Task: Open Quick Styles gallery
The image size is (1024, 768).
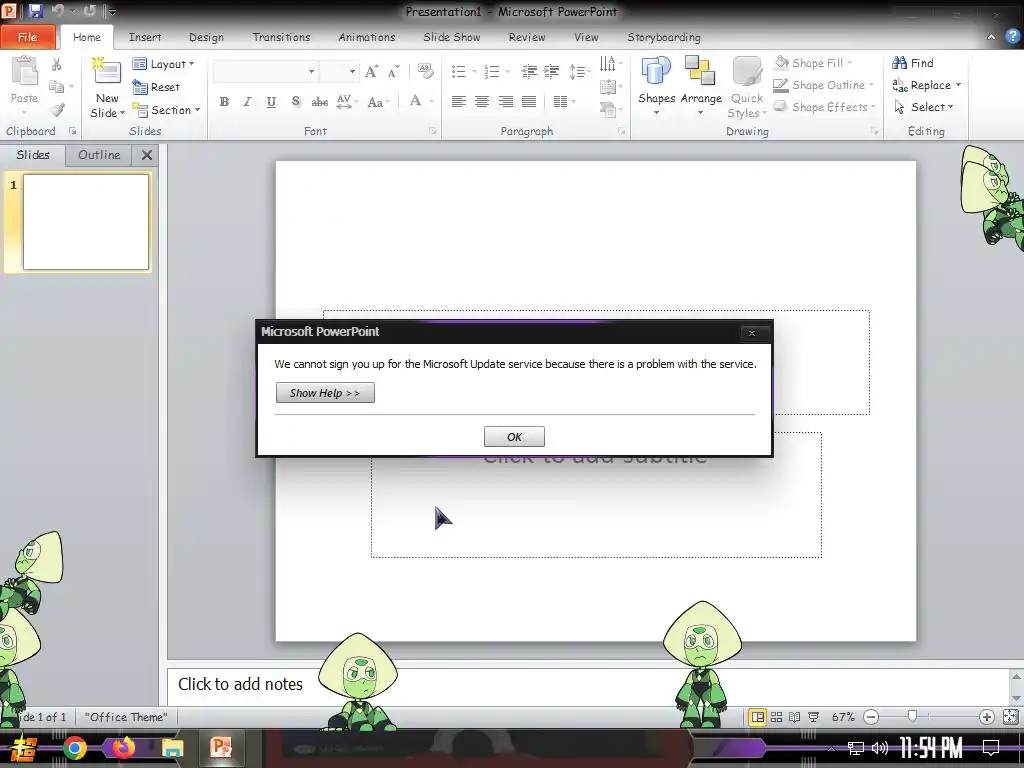Action: [x=747, y=87]
